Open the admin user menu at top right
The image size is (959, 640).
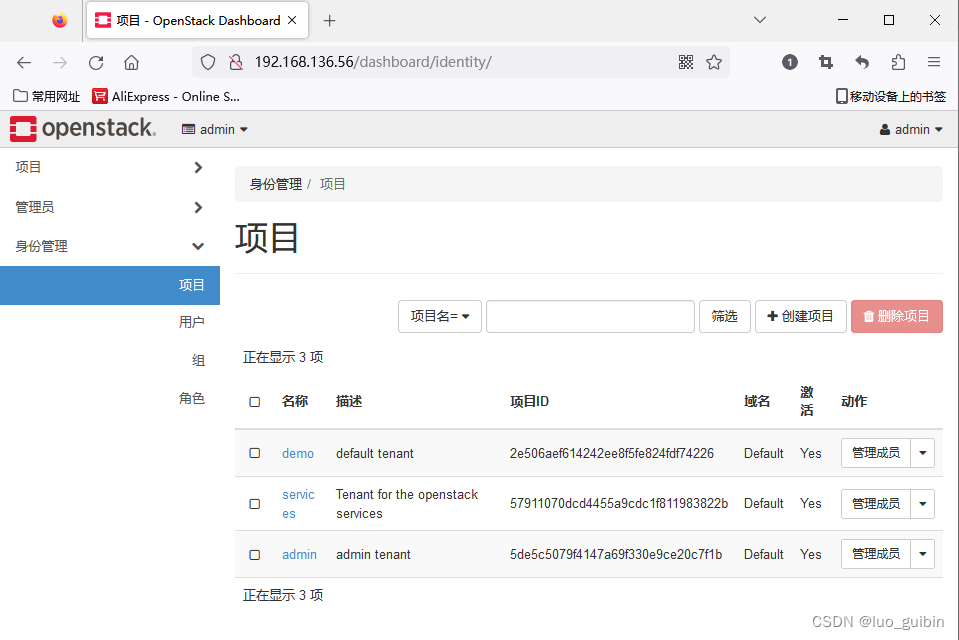coord(909,128)
